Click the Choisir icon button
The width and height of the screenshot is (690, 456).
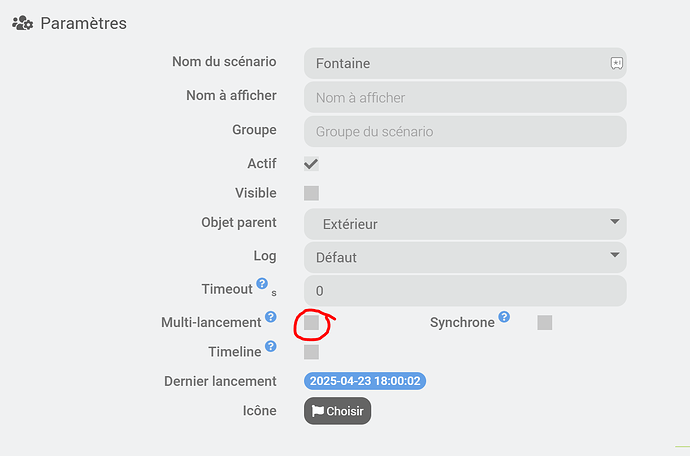click(x=337, y=411)
